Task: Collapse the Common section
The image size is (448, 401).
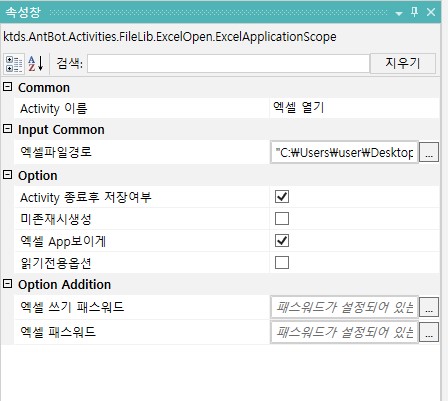Action: (x=7, y=87)
